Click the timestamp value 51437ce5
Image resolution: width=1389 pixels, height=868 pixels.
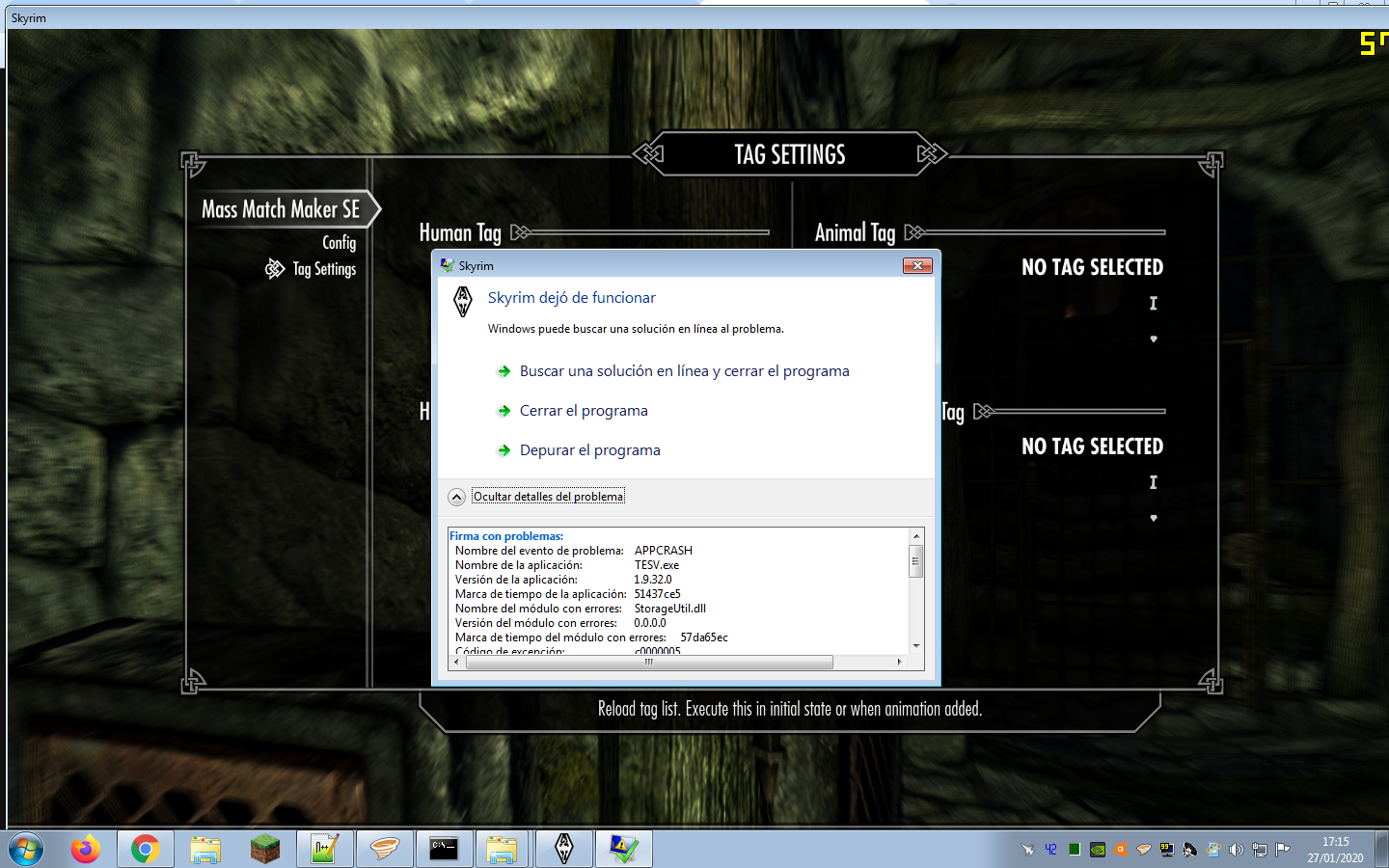click(657, 594)
